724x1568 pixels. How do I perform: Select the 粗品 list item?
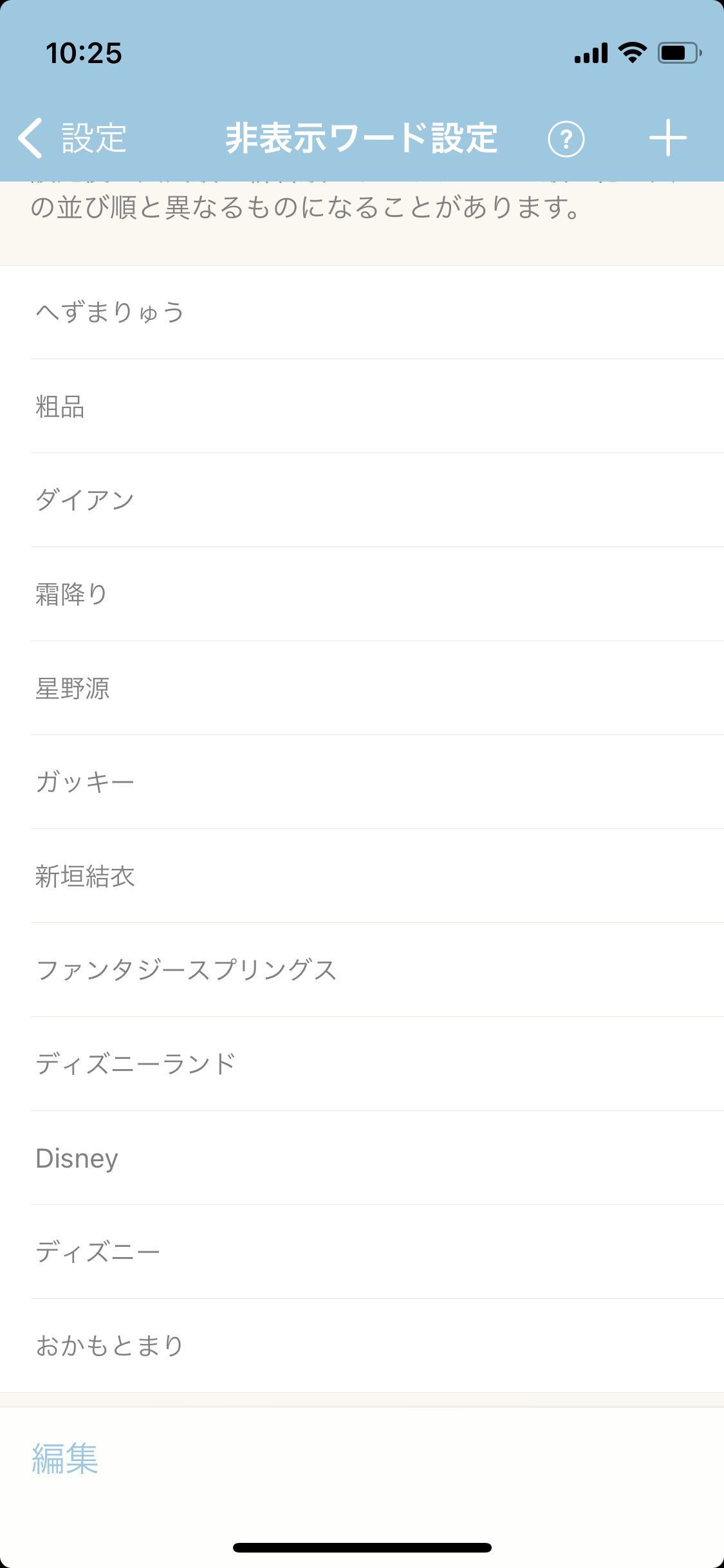pos(362,406)
